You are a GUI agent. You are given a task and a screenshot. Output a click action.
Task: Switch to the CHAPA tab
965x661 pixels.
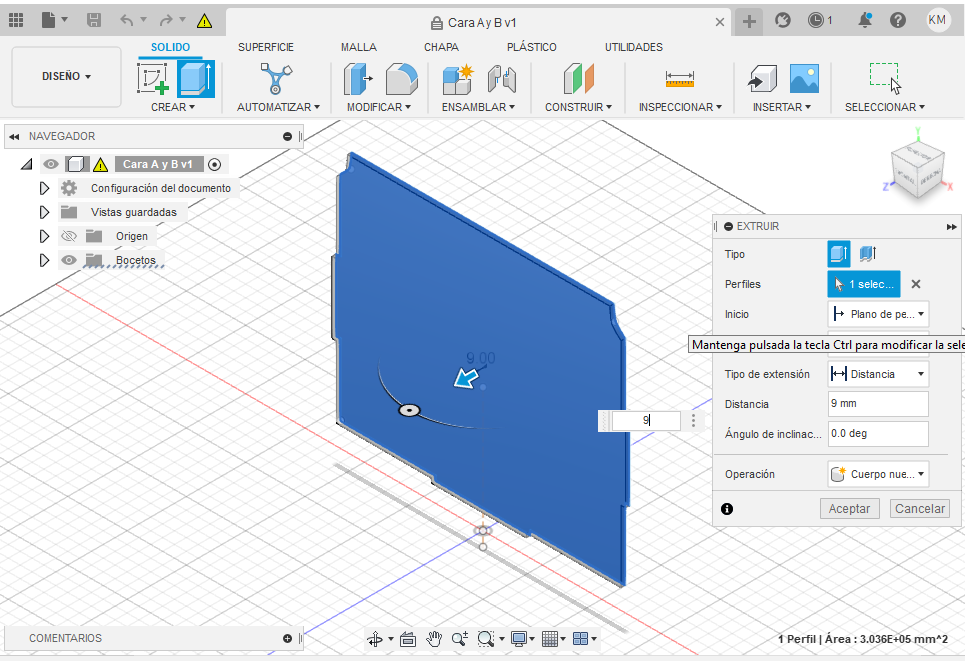[441, 46]
